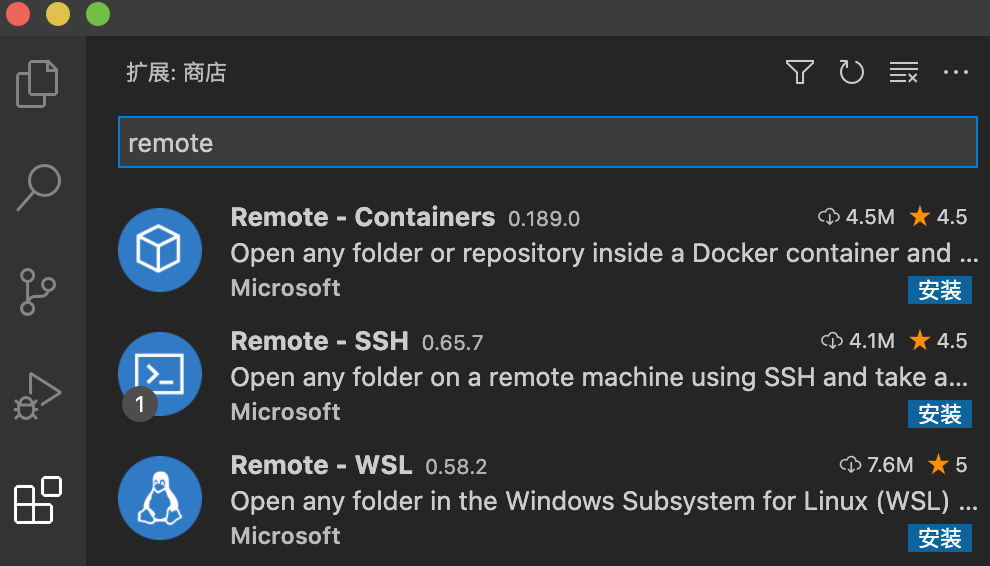Click the Remote - WSL penguin icon
This screenshot has height=566, width=990.
[160, 497]
